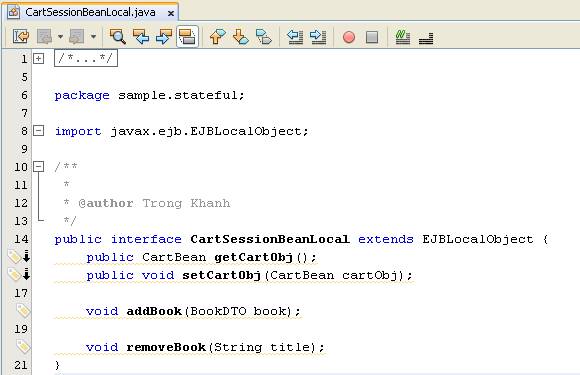This screenshot has height=375, width=580.
Task: Click the 'interface' keyword on line 14
Action: (146, 239)
